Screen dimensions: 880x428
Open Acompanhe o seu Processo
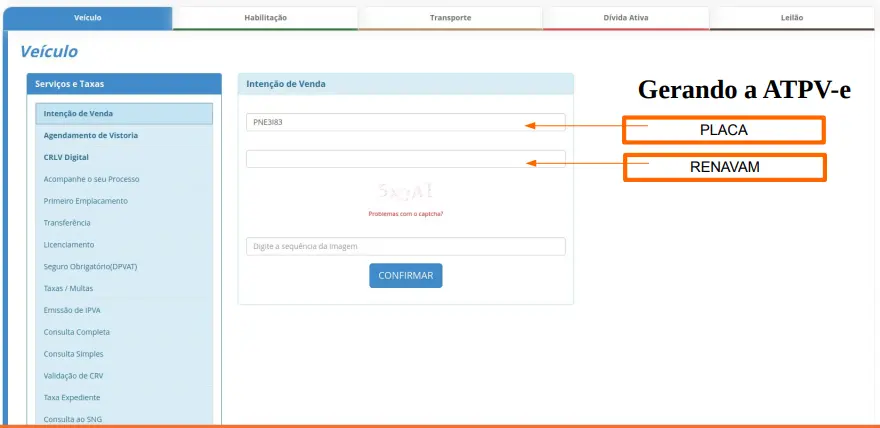91,179
